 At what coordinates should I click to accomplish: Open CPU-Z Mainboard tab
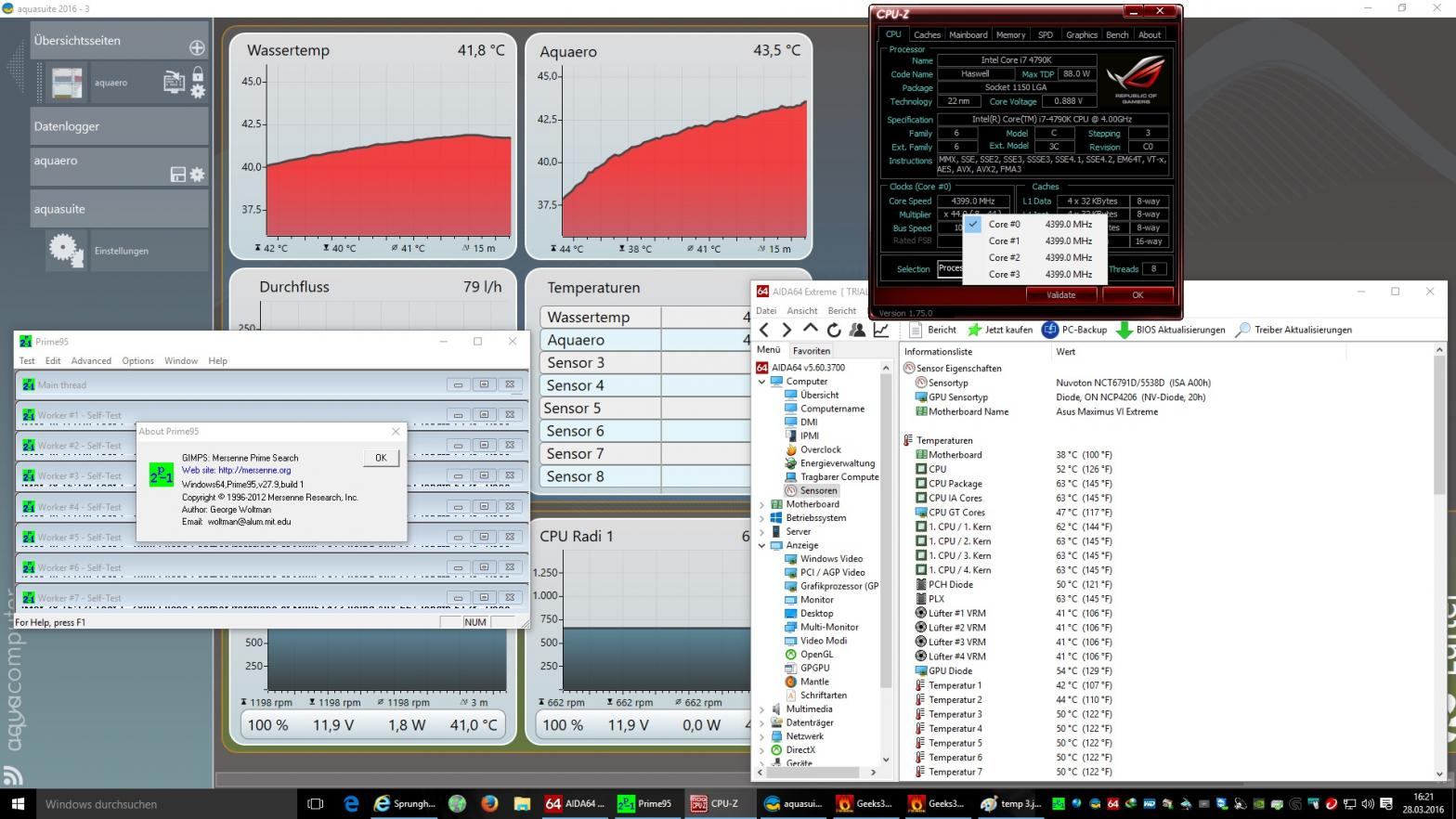[x=968, y=35]
